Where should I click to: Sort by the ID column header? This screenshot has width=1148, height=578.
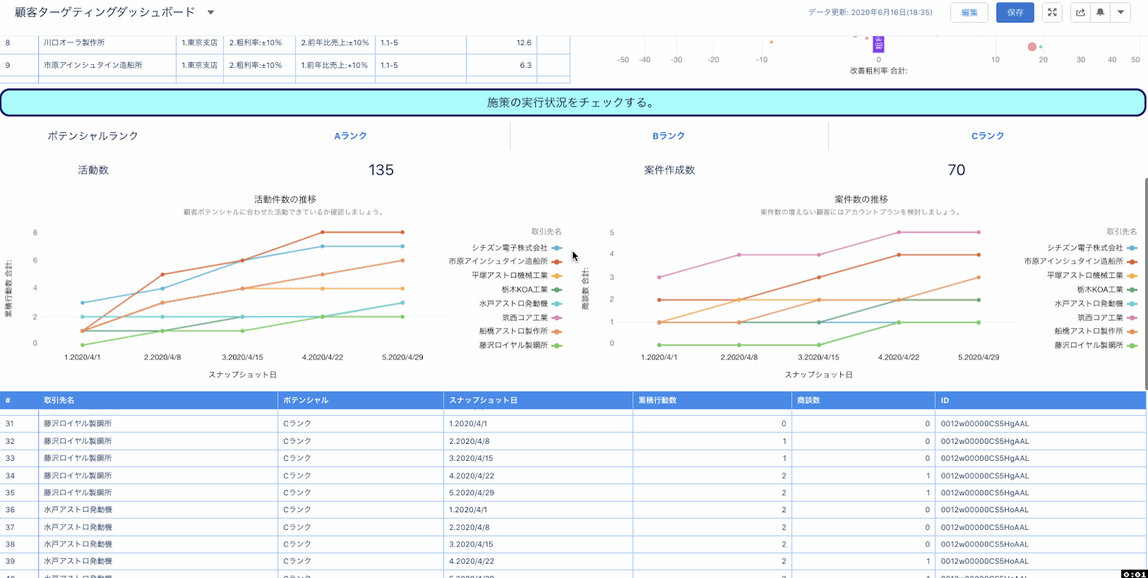[1041, 401]
